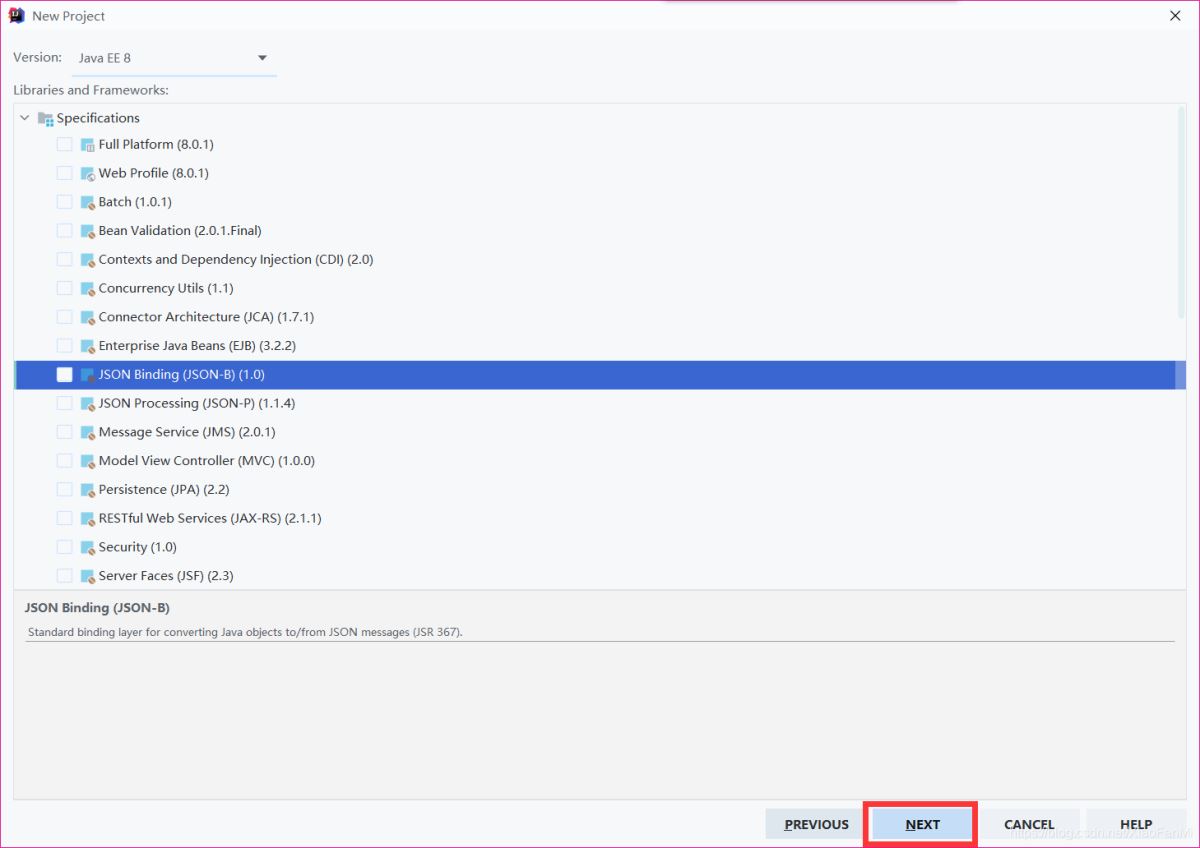Image resolution: width=1200 pixels, height=848 pixels.
Task: Open the Java EE 8 version dropdown
Action: (174, 58)
